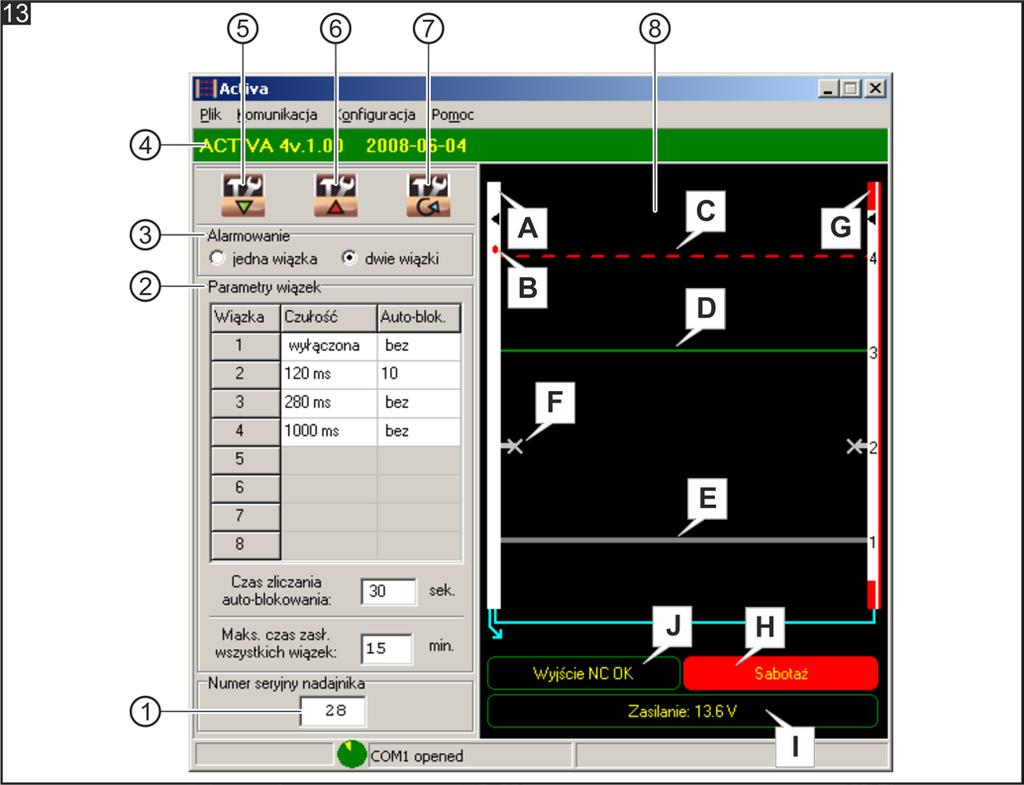Open the Komunikacja menu

(277, 115)
